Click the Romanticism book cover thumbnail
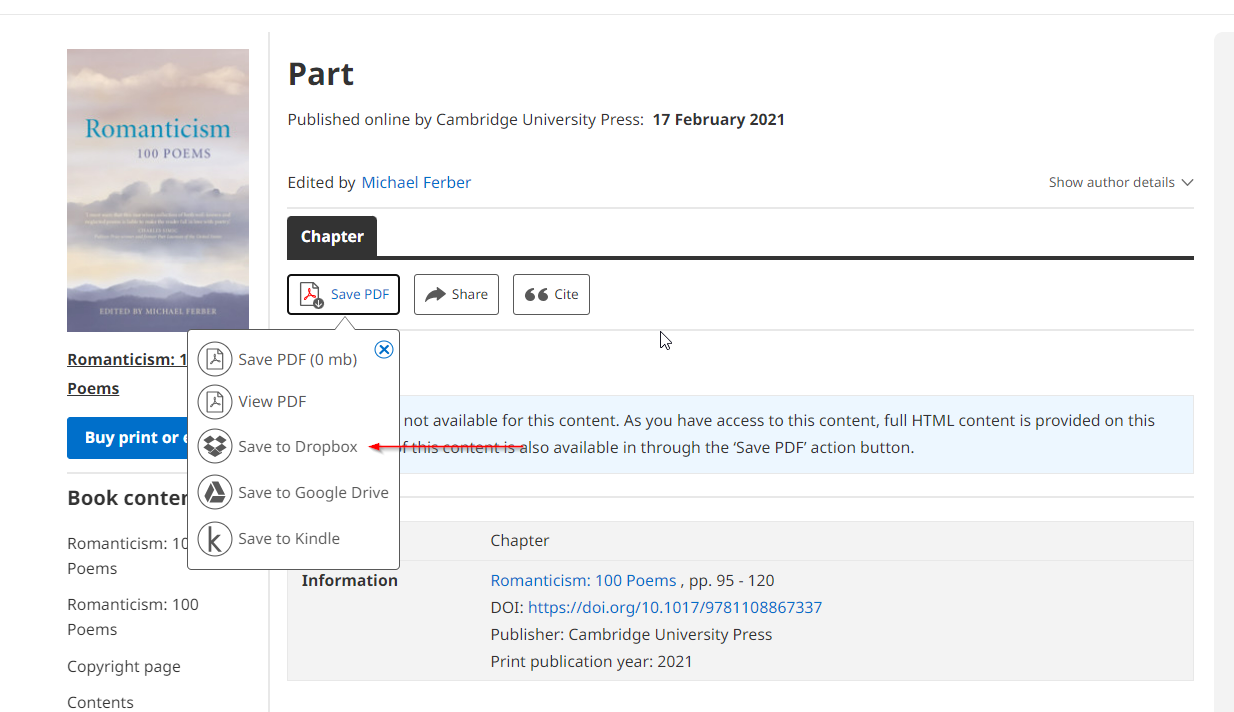This screenshot has height=712, width=1234. 158,190
